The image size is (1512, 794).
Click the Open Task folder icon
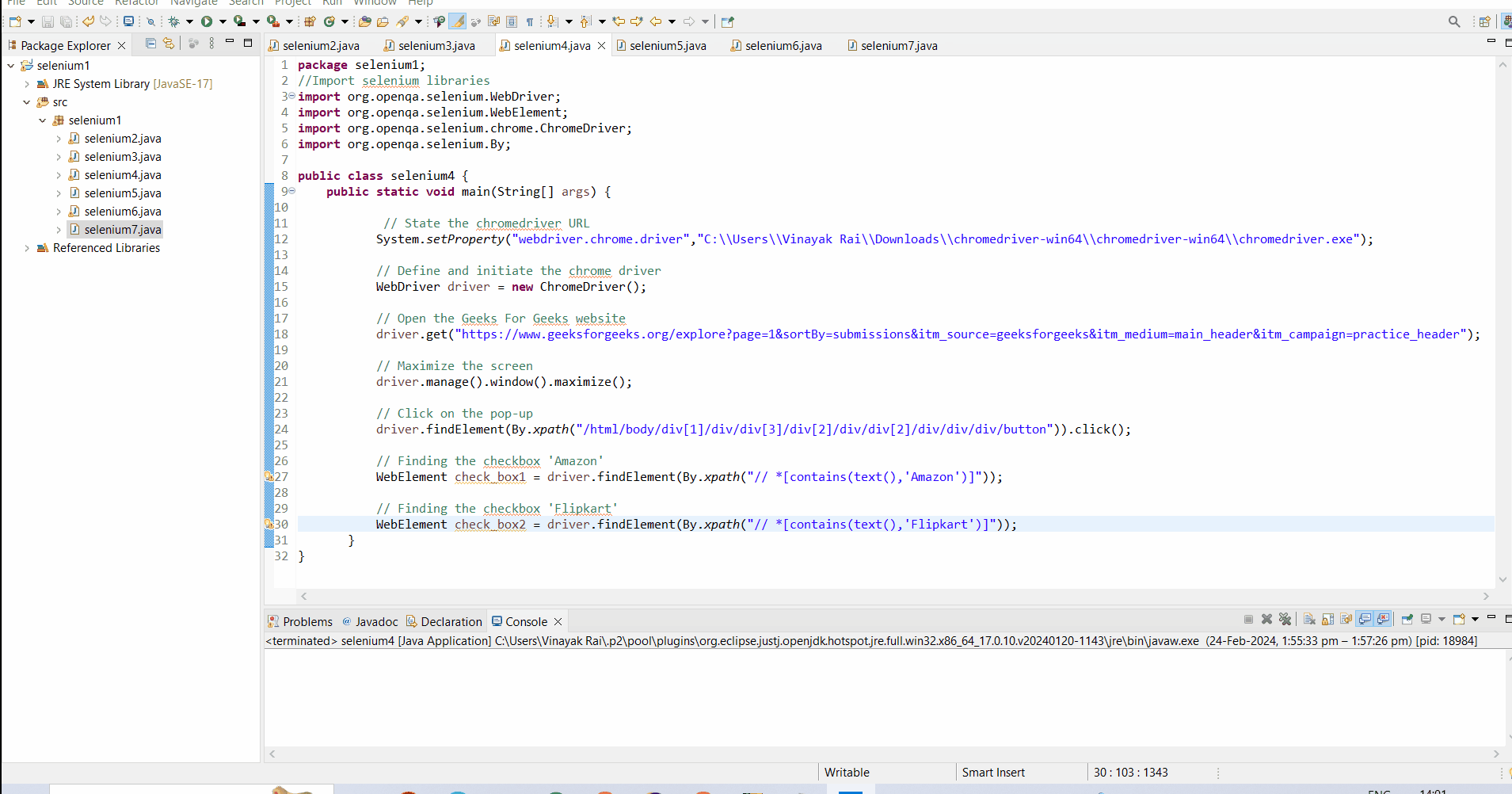pos(383,21)
